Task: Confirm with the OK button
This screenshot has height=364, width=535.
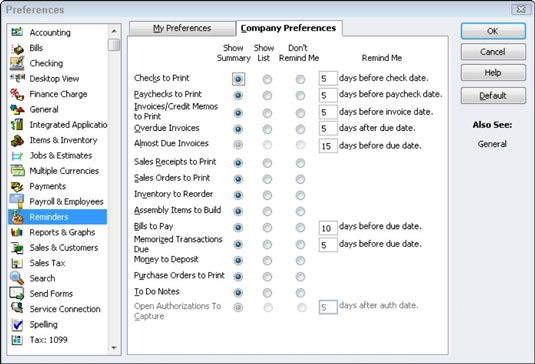Action: tap(493, 31)
